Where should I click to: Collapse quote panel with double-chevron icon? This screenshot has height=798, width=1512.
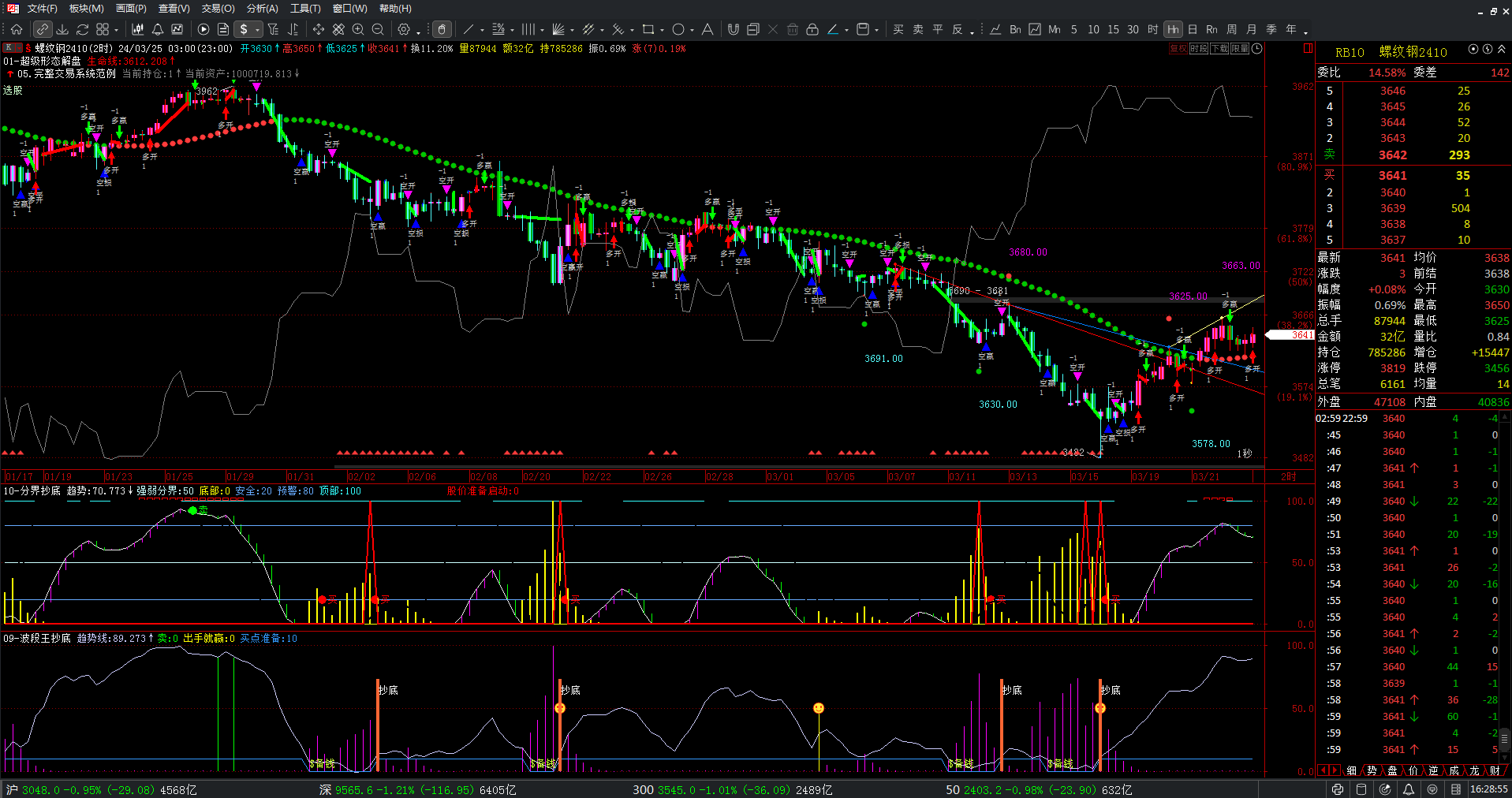coord(1501,49)
